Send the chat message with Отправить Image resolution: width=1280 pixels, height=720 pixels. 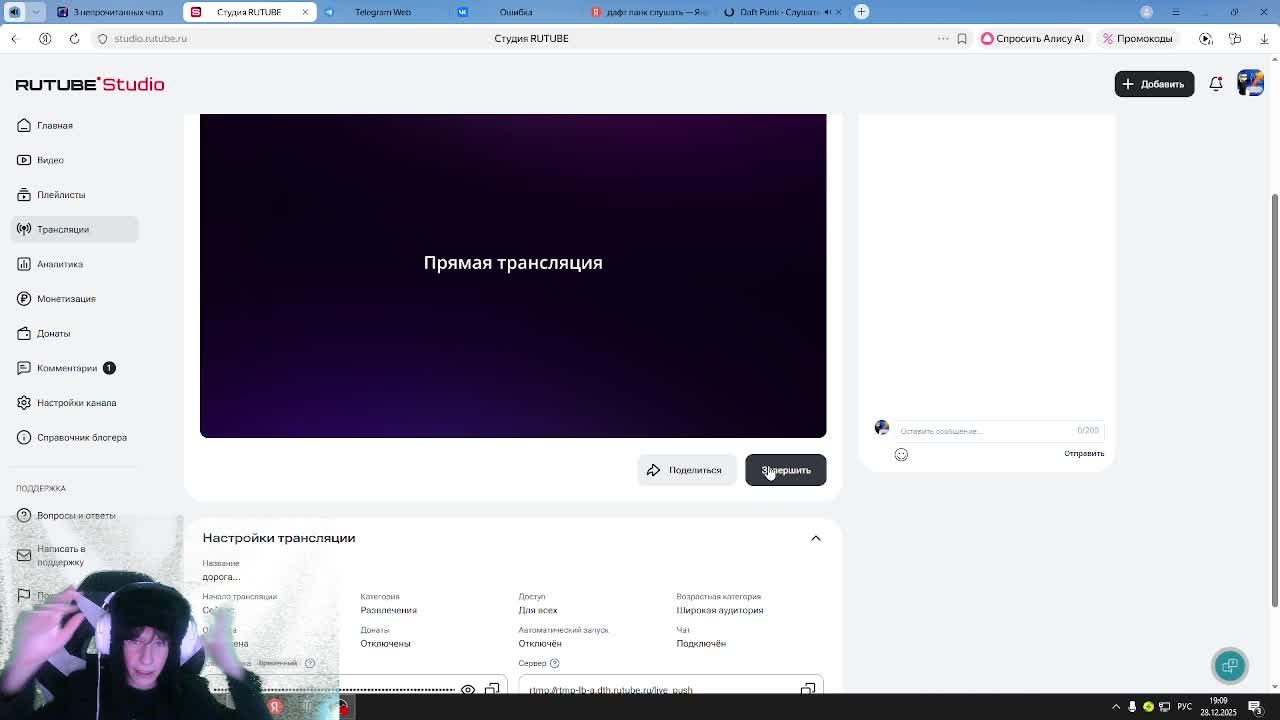pyautogui.click(x=1084, y=454)
